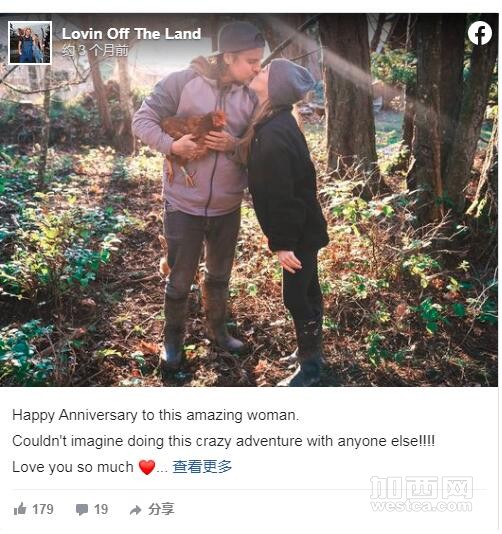Click the Love you so much text
This screenshot has width=502, height=534.
pyautogui.click(x=73, y=467)
